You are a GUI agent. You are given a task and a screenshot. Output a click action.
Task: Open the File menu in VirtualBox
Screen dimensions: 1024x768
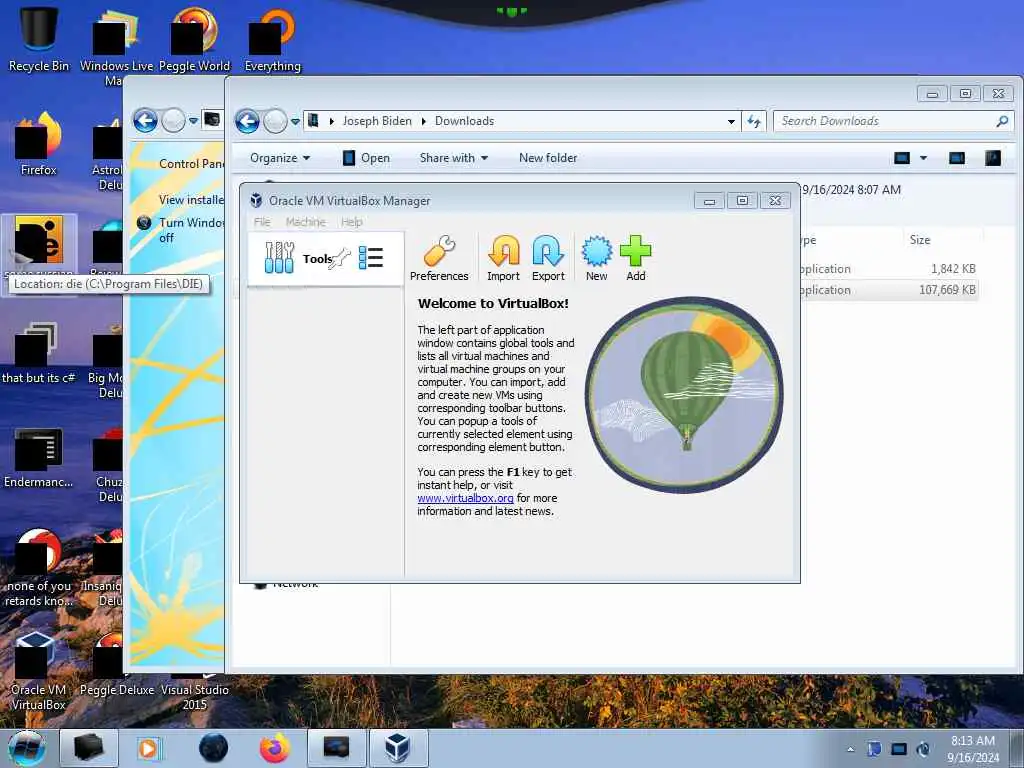point(262,222)
